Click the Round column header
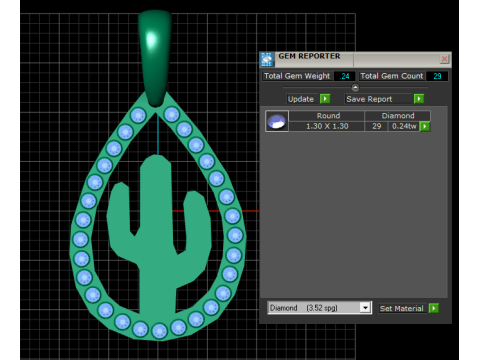Image resolution: width=480 pixels, height=360 pixels. 328,116
